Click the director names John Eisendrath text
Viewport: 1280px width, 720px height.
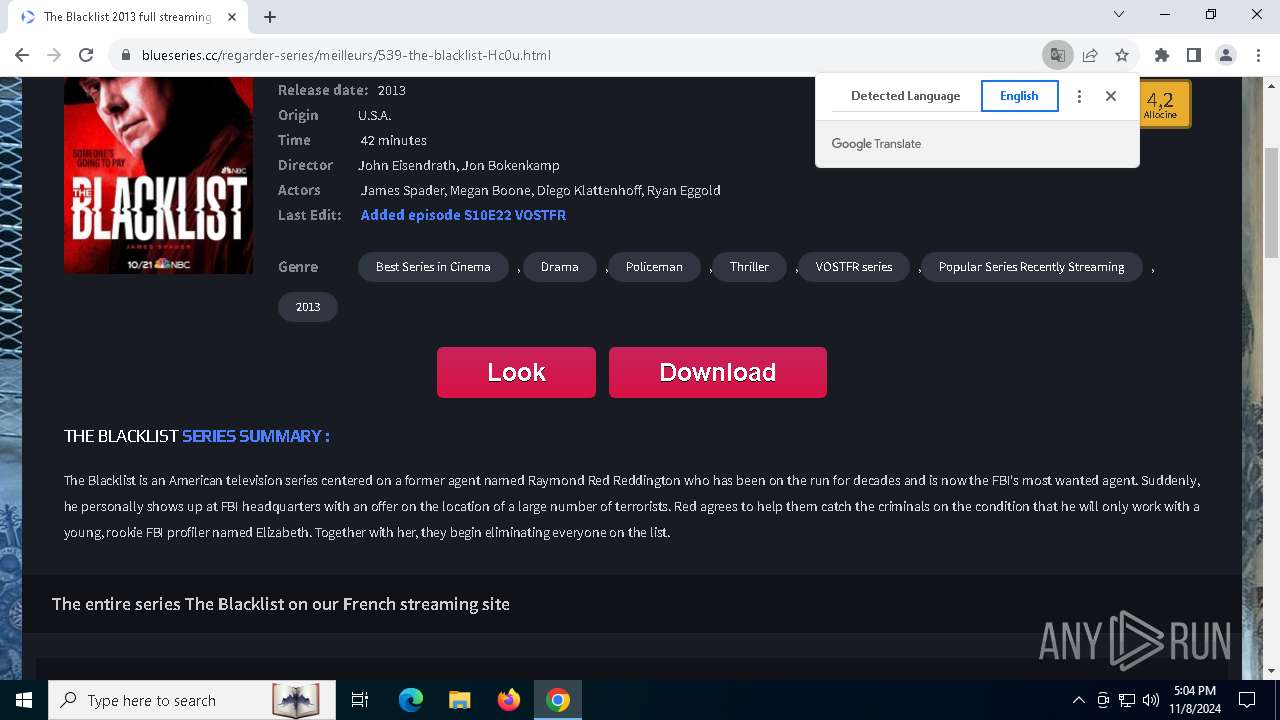[x=459, y=165]
